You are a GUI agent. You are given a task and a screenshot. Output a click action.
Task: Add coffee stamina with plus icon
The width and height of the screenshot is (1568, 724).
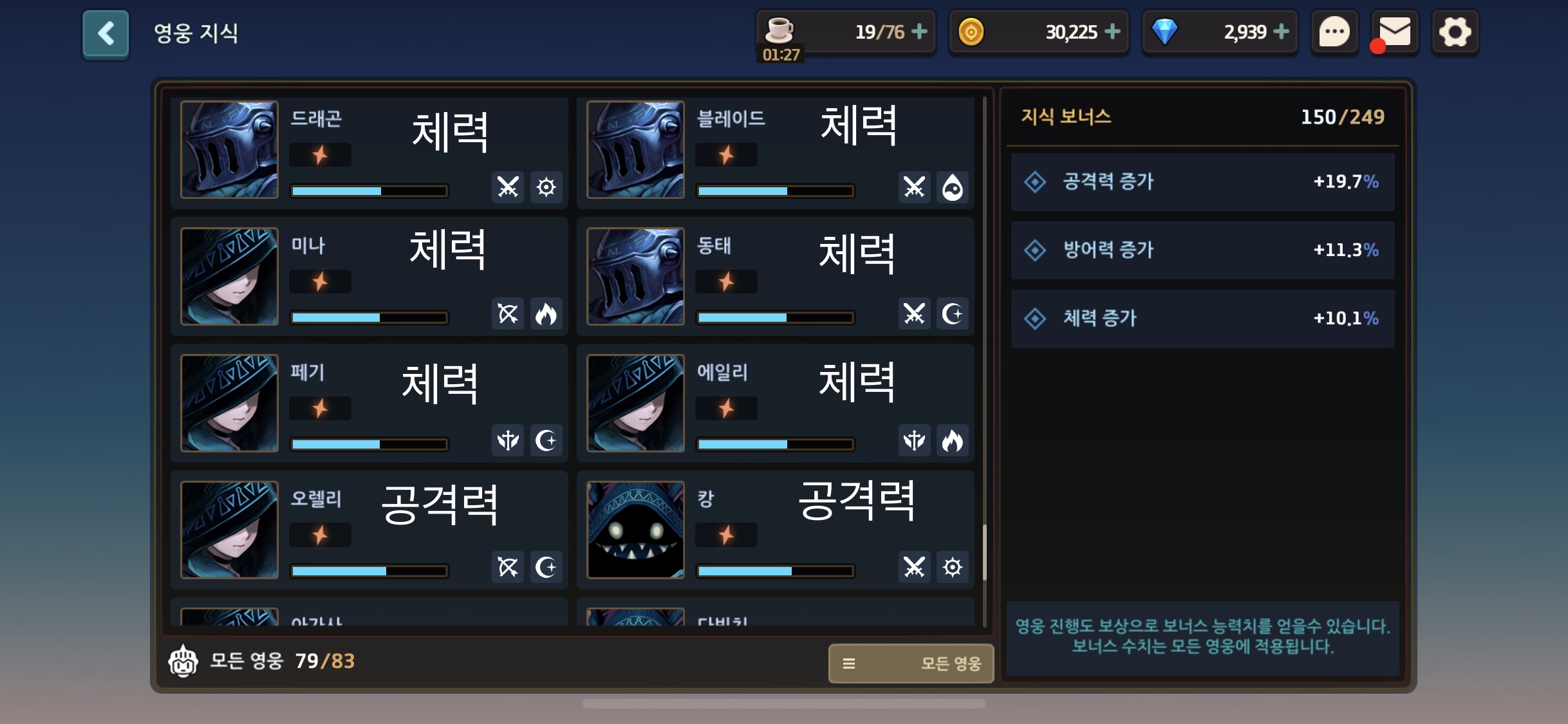click(x=920, y=32)
